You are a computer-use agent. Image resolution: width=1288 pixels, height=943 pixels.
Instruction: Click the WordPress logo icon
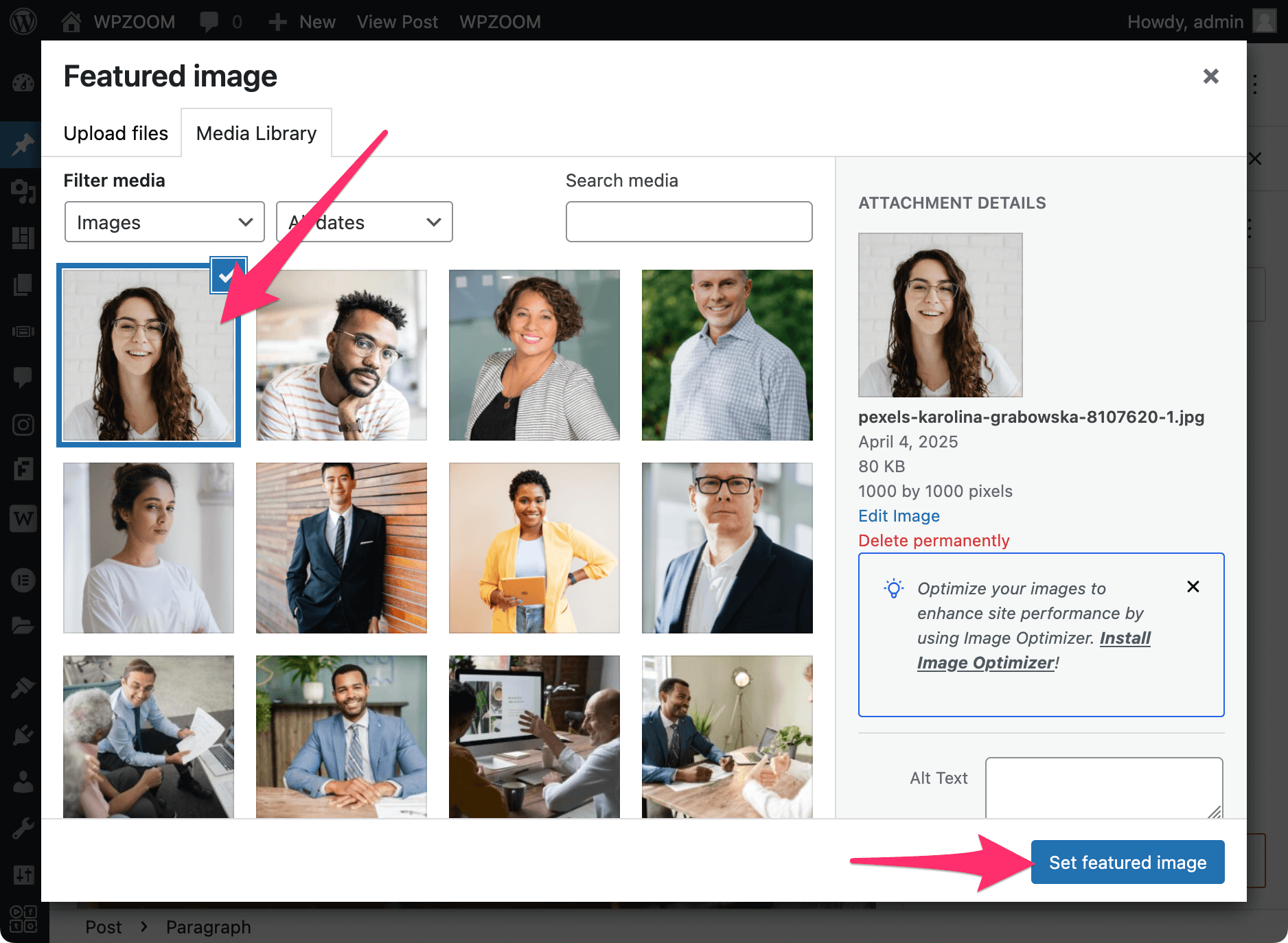[x=23, y=22]
